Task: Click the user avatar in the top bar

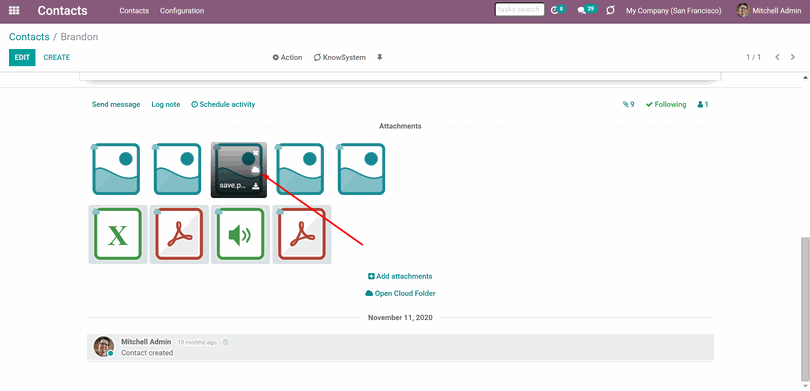Action: pyautogui.click(x=742, y=10)
